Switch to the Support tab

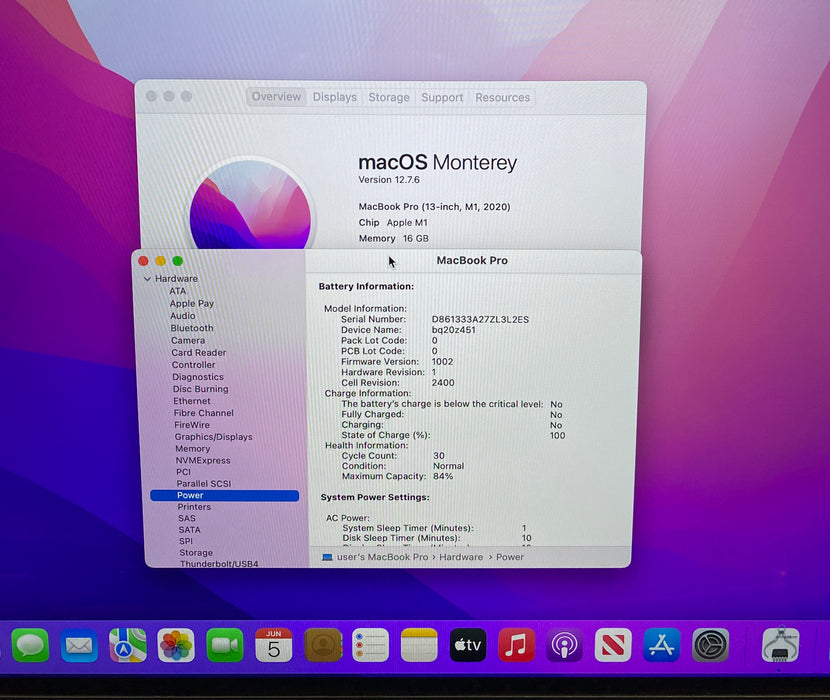click(x=442, y=97)
